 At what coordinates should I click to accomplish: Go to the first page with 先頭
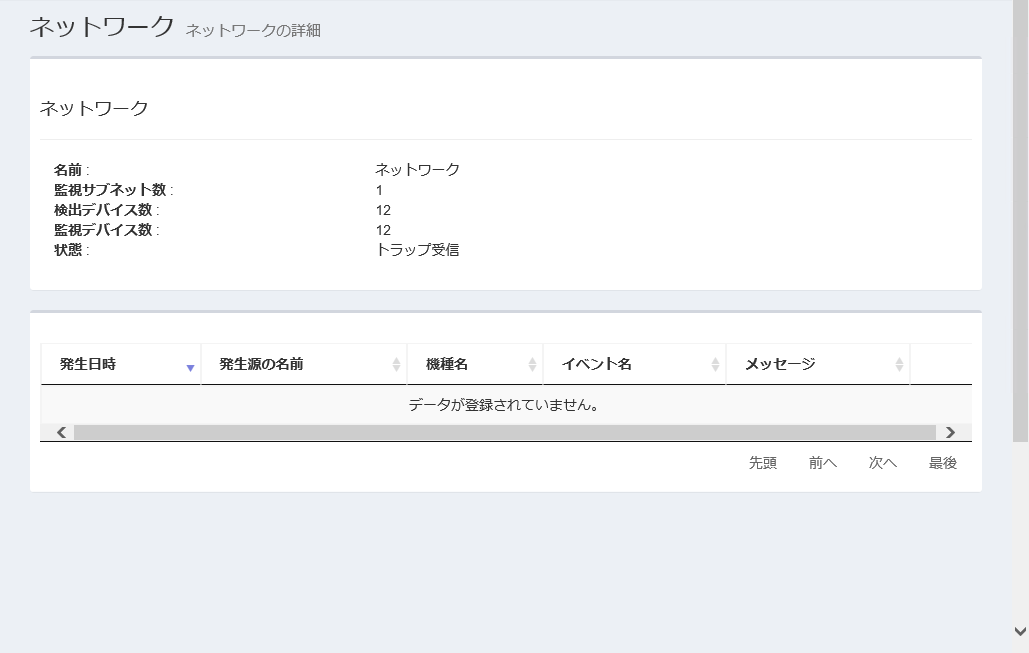click(763, 463)
